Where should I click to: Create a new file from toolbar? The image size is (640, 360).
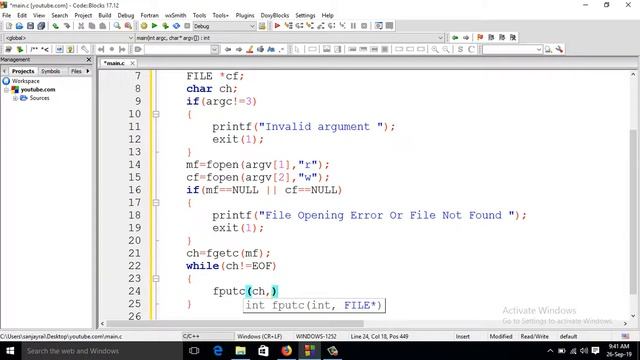(x=9, y=26)
